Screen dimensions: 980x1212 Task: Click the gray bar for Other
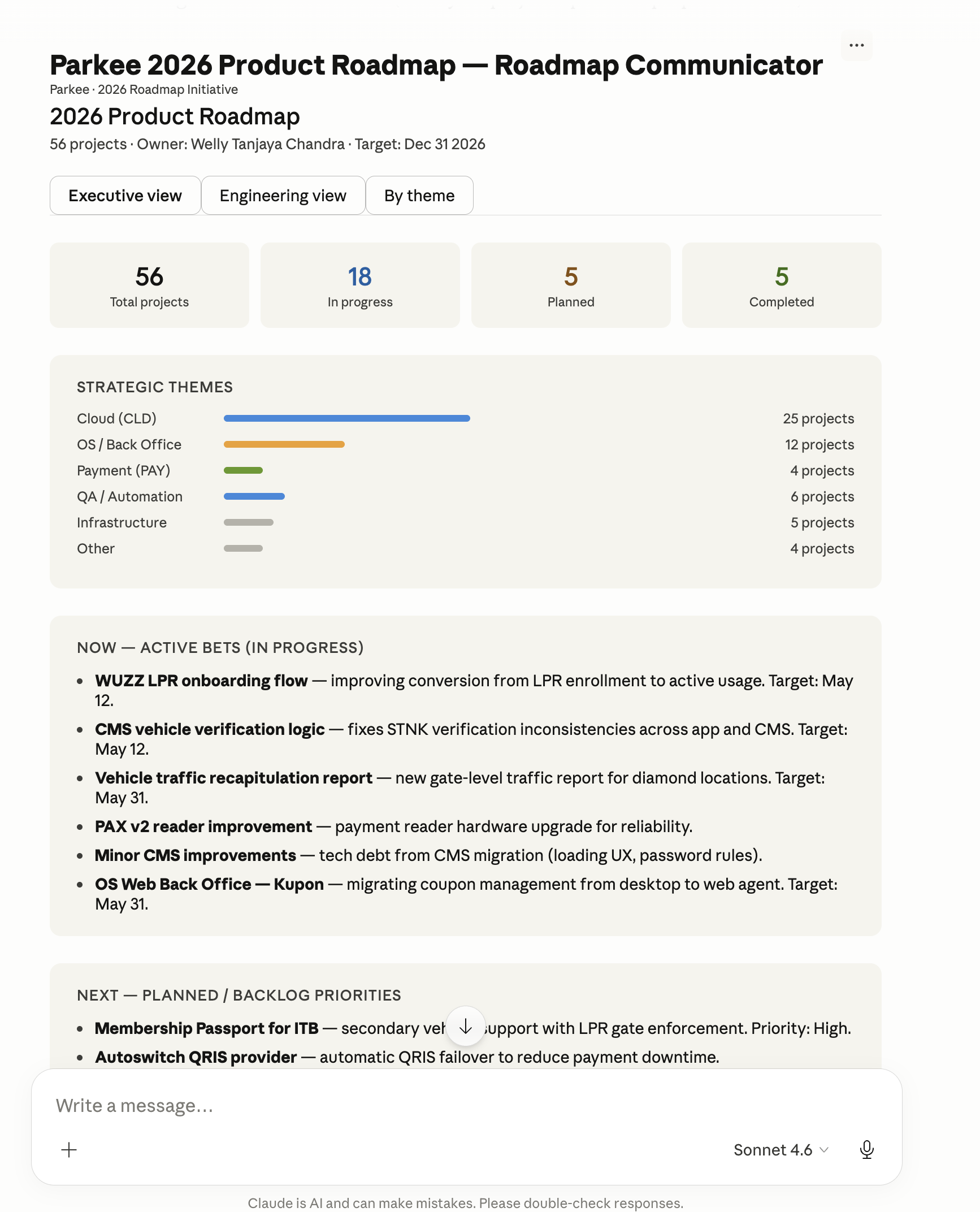244,548
